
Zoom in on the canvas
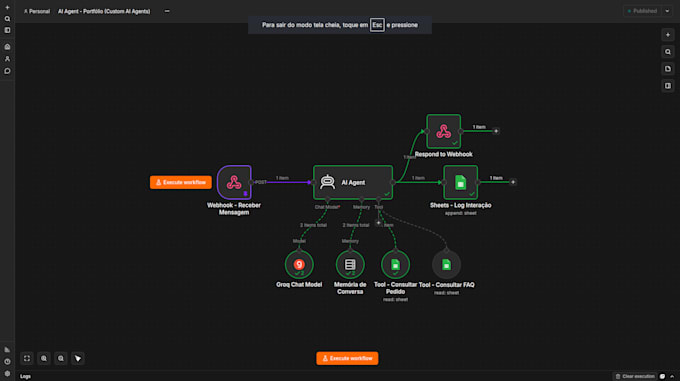click(44, 358)
